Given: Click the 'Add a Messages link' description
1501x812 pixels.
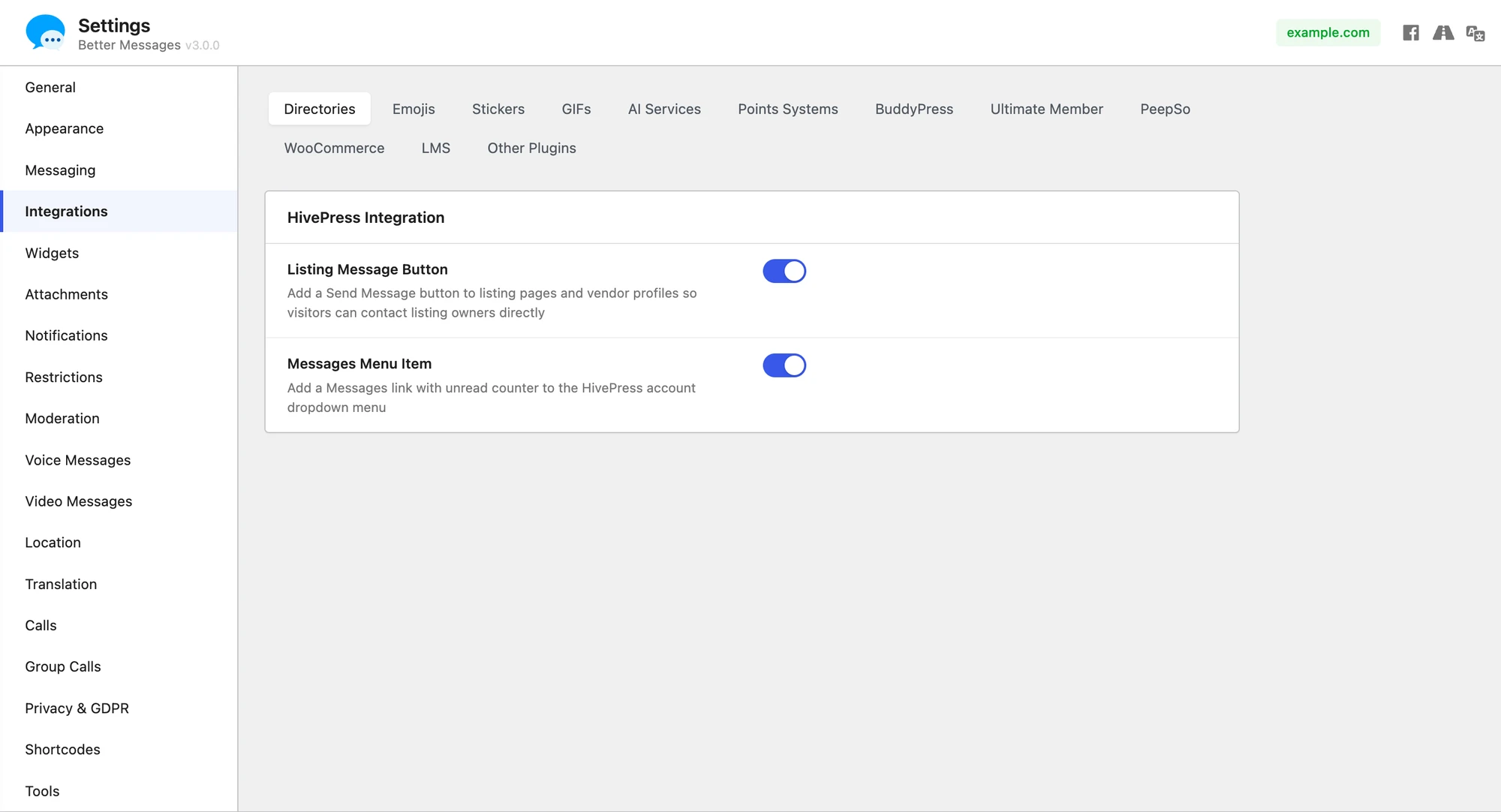Looking at the screenshot, I should [491, 398].
